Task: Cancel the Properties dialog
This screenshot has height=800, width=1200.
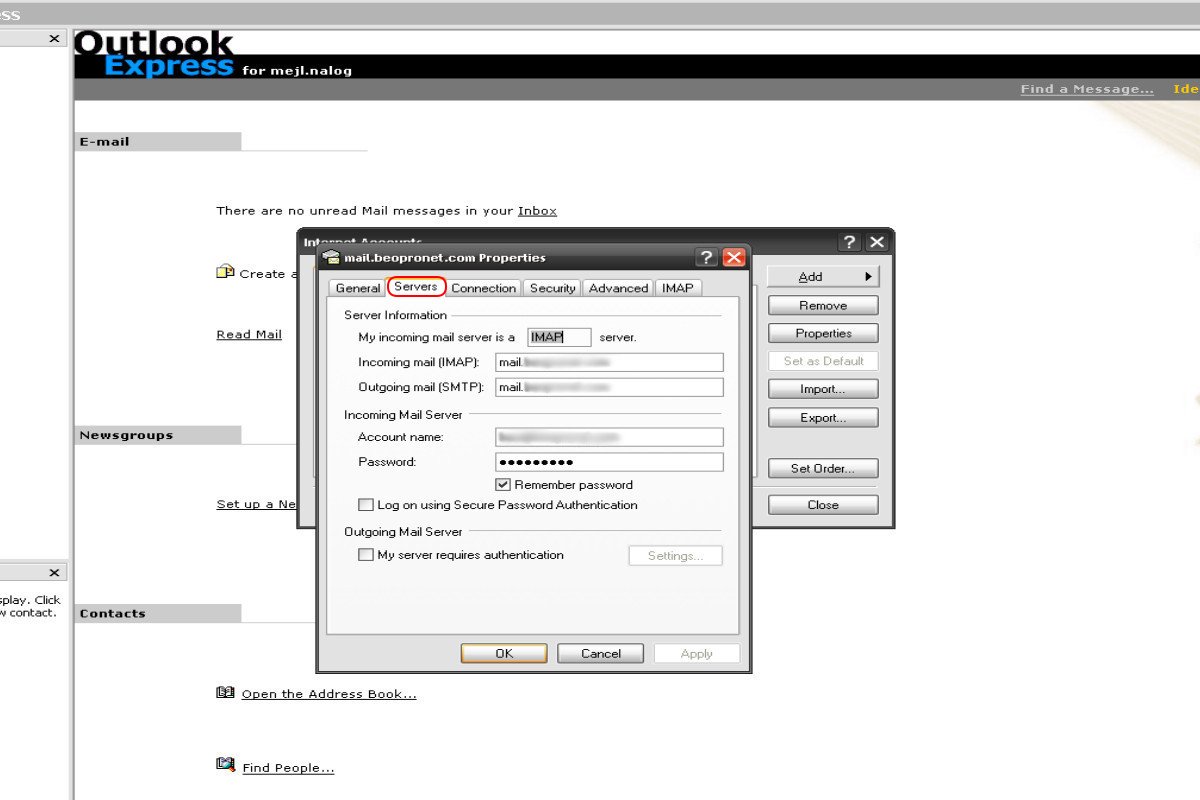Action: [x=601, y=653]
